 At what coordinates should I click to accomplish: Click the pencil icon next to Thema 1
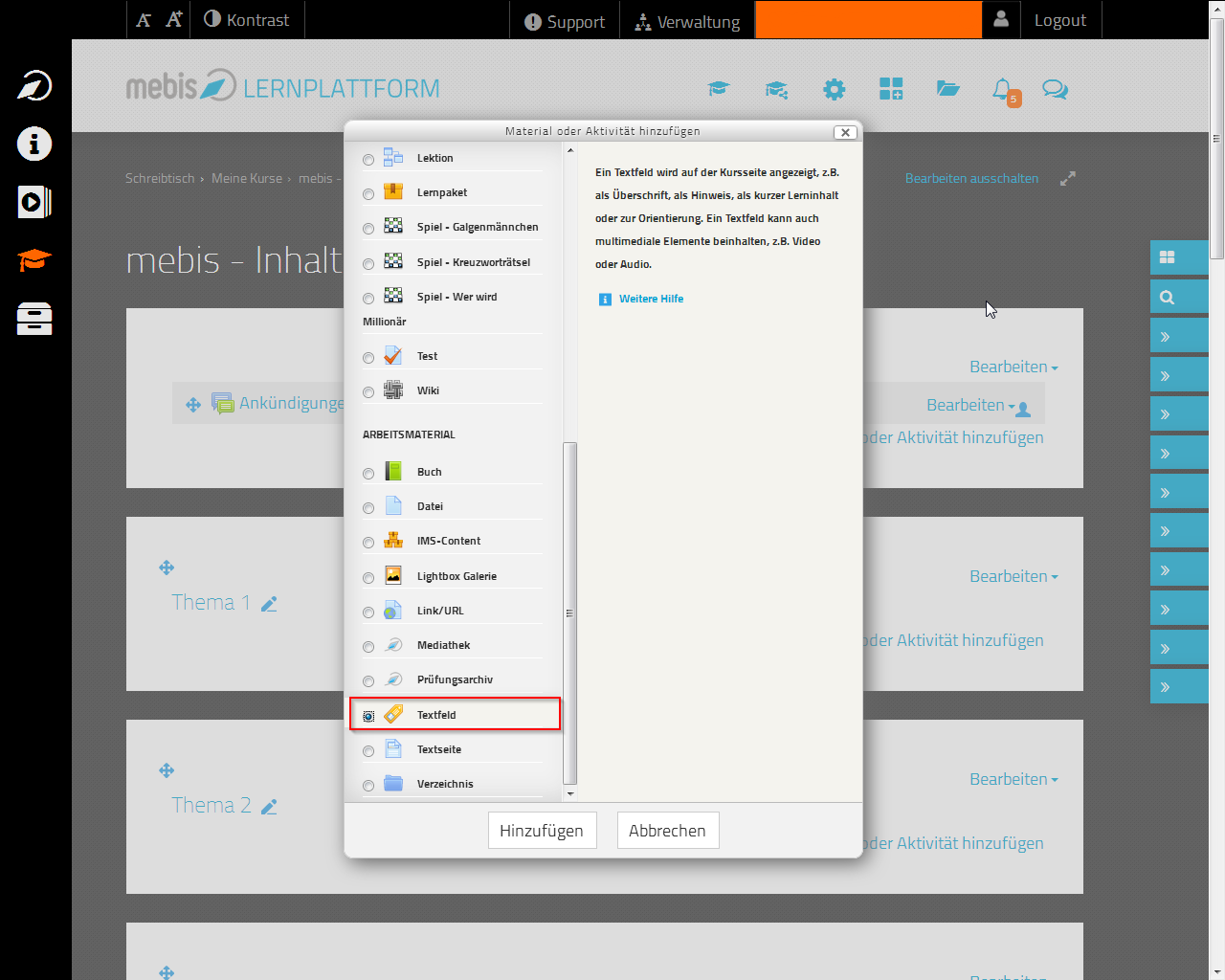coord(269,604)
